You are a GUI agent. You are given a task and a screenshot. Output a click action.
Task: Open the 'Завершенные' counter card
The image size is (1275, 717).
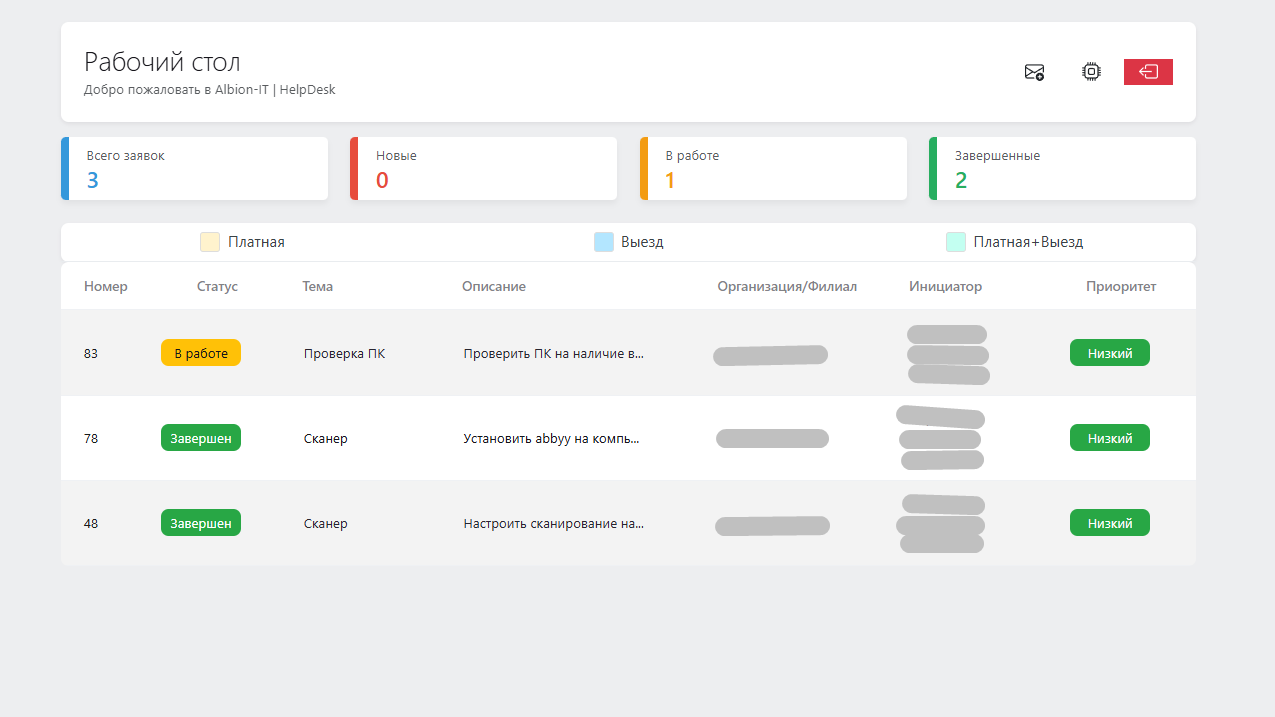pos(1063,169)
